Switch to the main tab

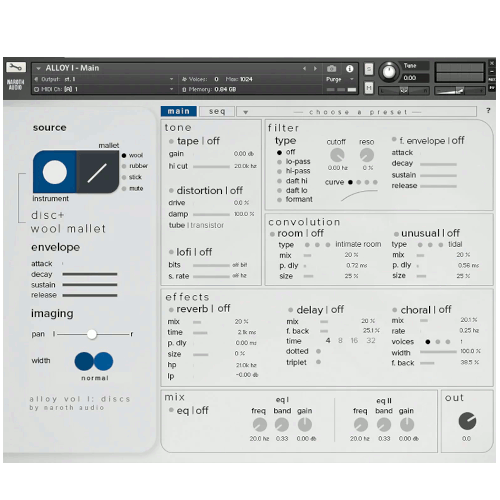coord(179,111)
